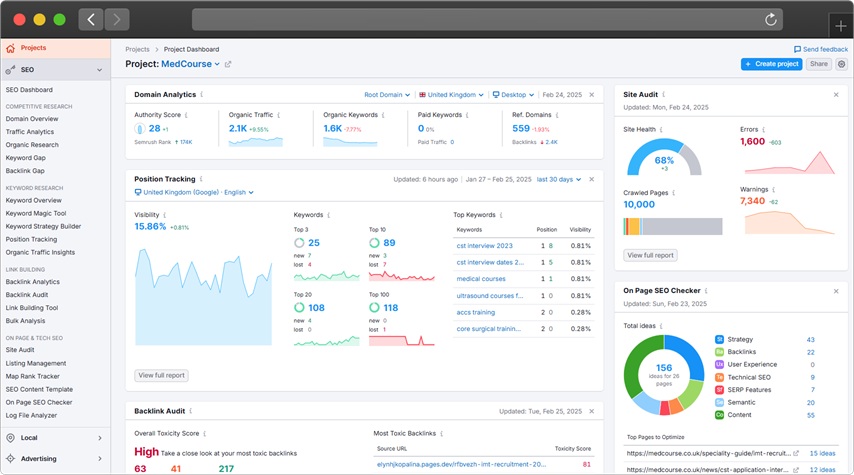The height and width of the screenshot is (475, 854).
Task: Click the Site Audit info icon
Action: tap(663, 94)
